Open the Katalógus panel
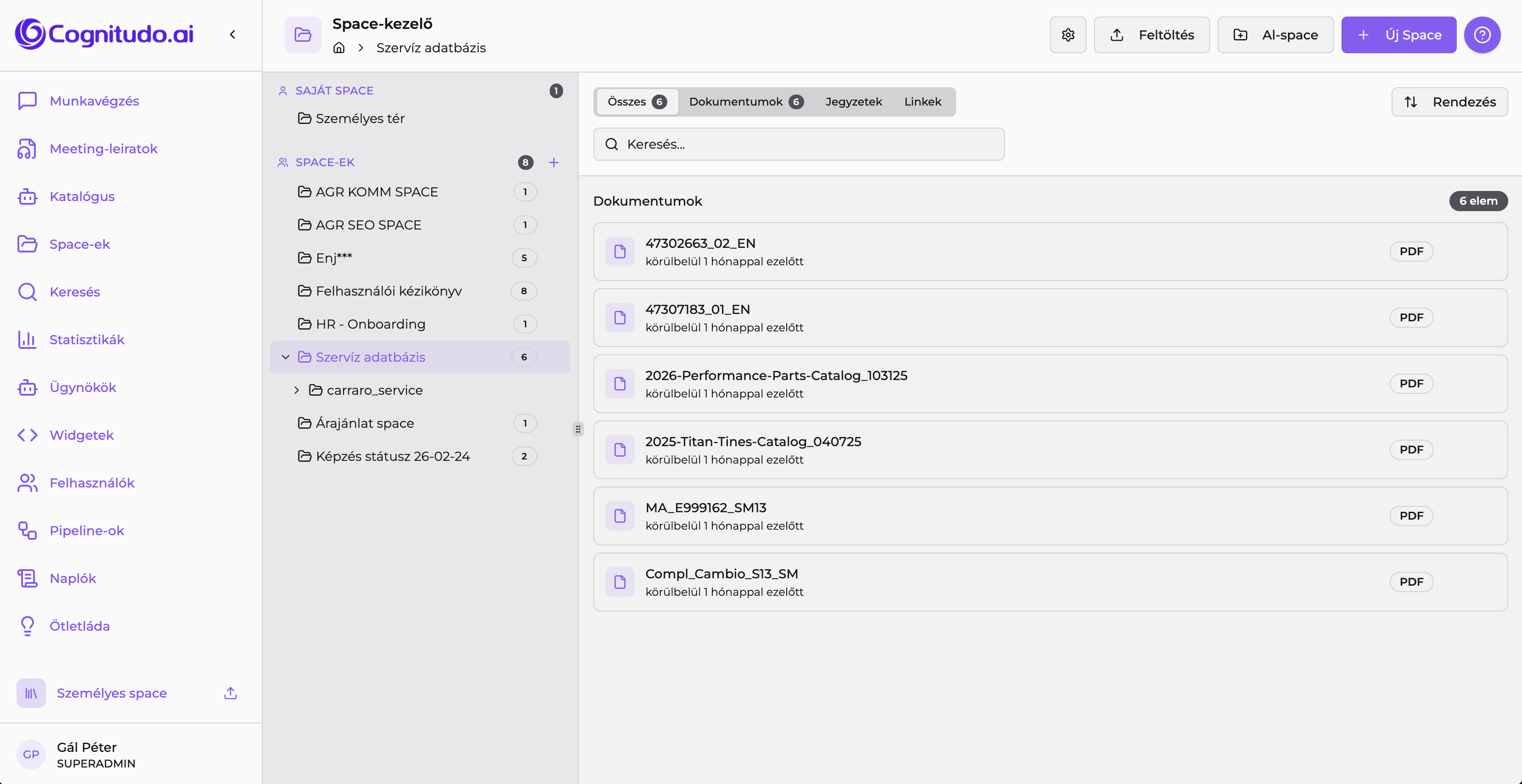The height and width of the screenshot is (784, 1522). (x=82, y=196)
